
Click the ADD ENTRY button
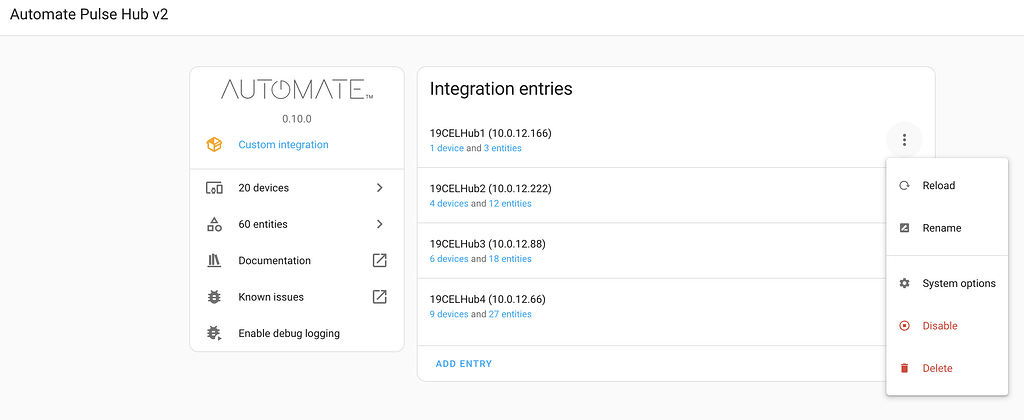[464, 364]
